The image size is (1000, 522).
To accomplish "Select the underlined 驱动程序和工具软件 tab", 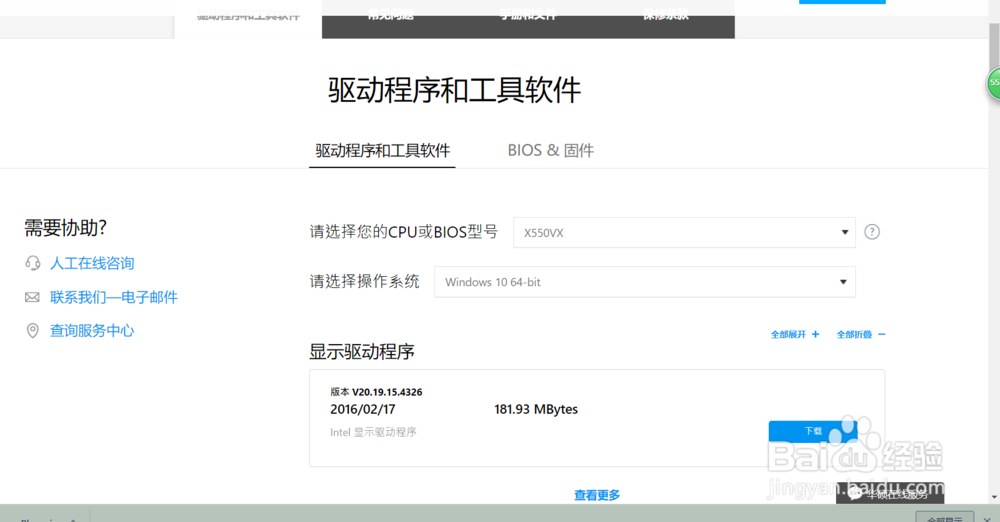I will point(383,151).
